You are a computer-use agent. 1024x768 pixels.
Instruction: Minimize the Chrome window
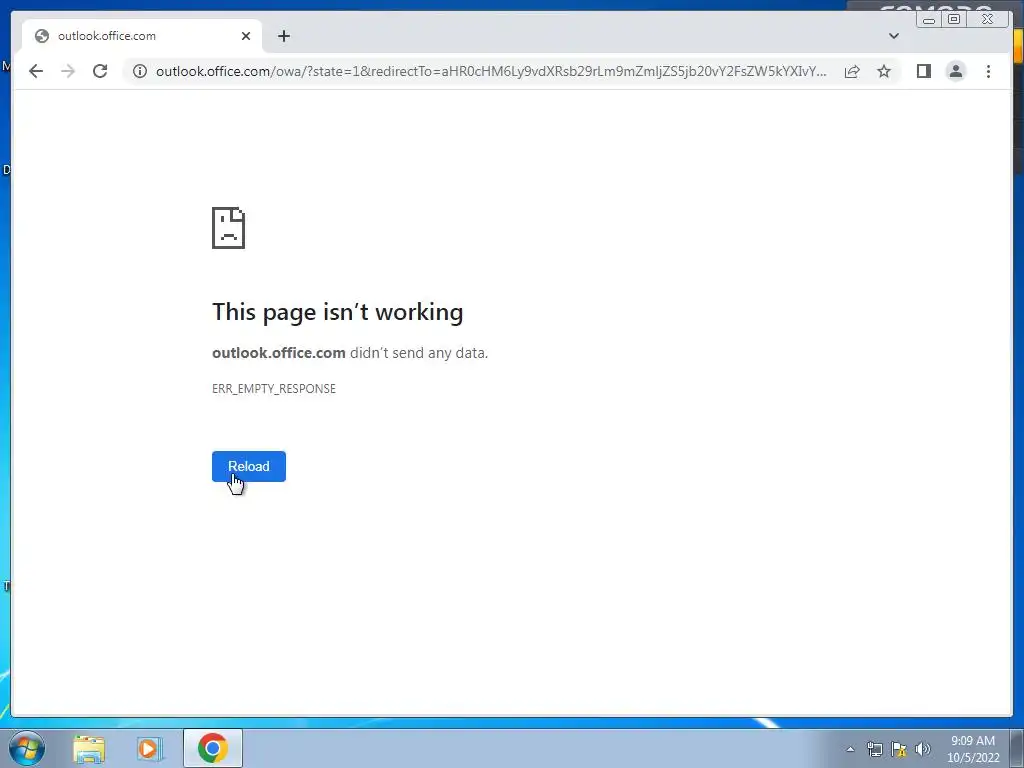click(929, 20)
